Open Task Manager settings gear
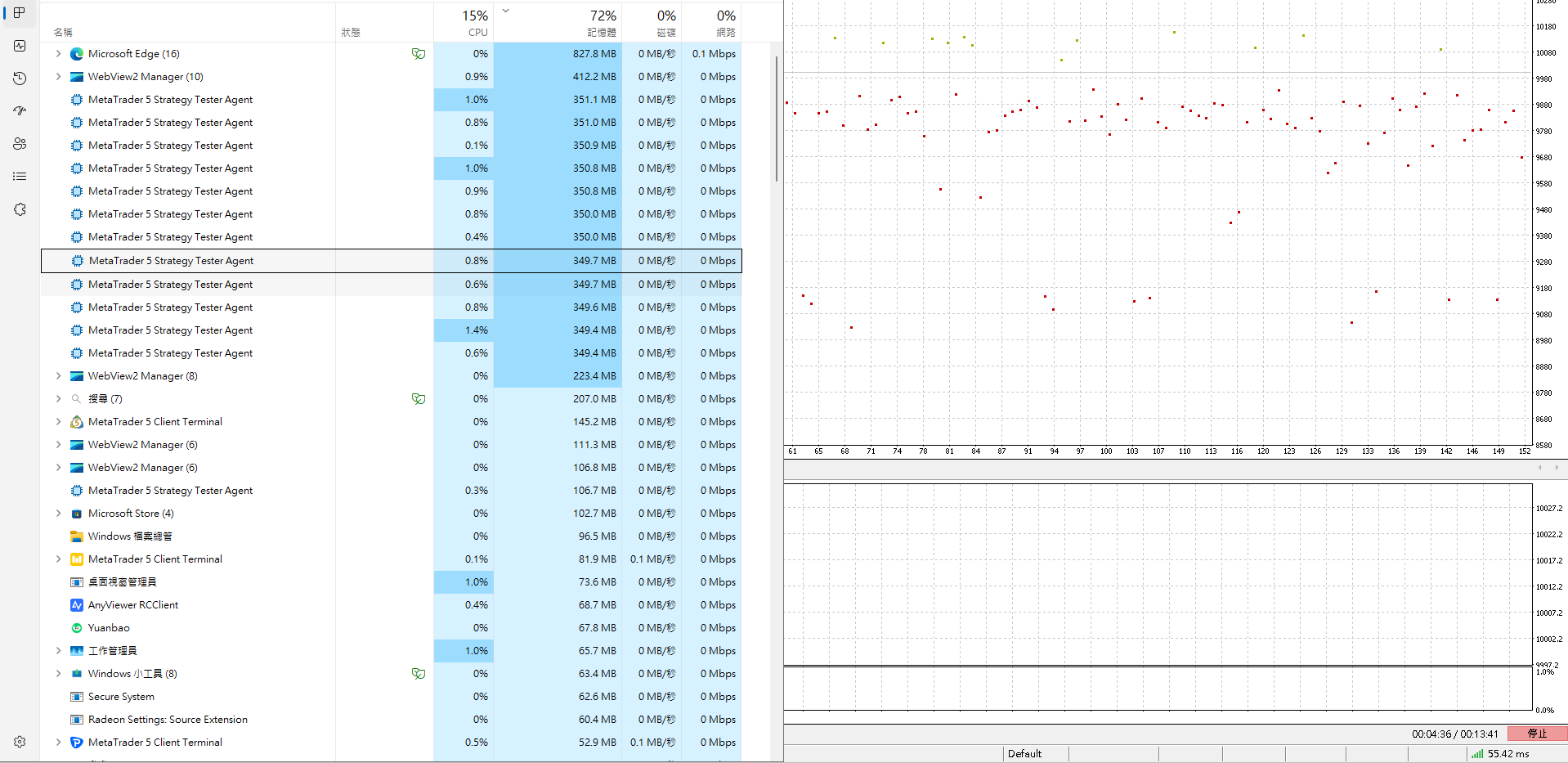The width and height of the screenshot is (1568, 763). click(x=20, y=742)
